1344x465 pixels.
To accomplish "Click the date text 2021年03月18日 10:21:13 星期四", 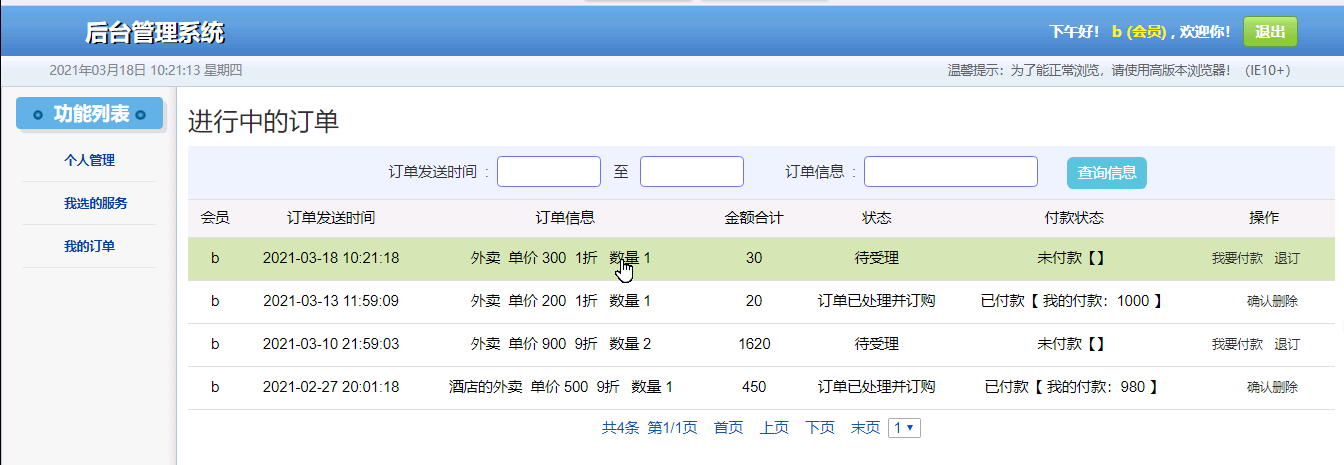I will 146,70.
